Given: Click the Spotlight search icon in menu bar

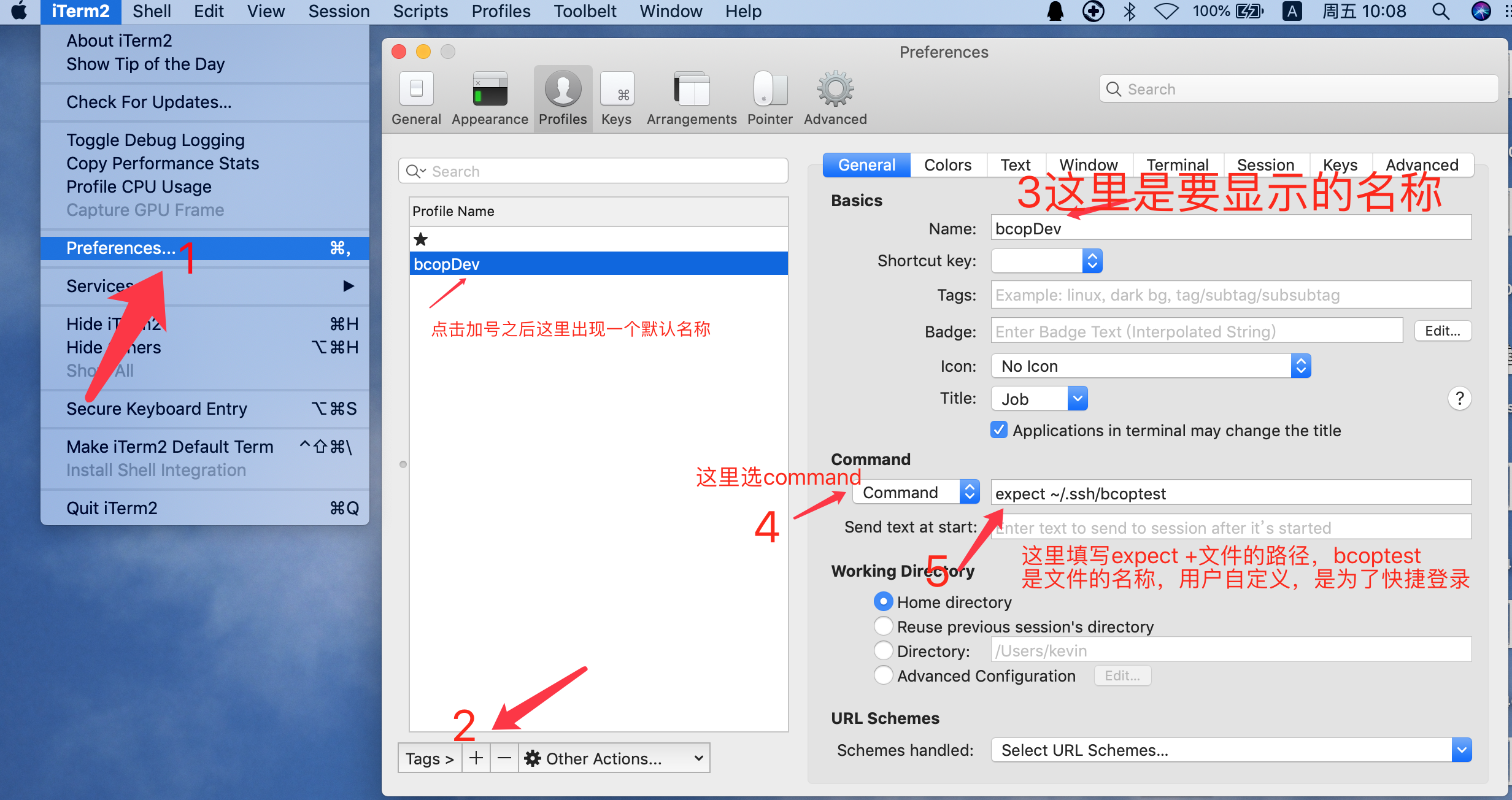Looking at the screenshot, I should point(1440,12).
